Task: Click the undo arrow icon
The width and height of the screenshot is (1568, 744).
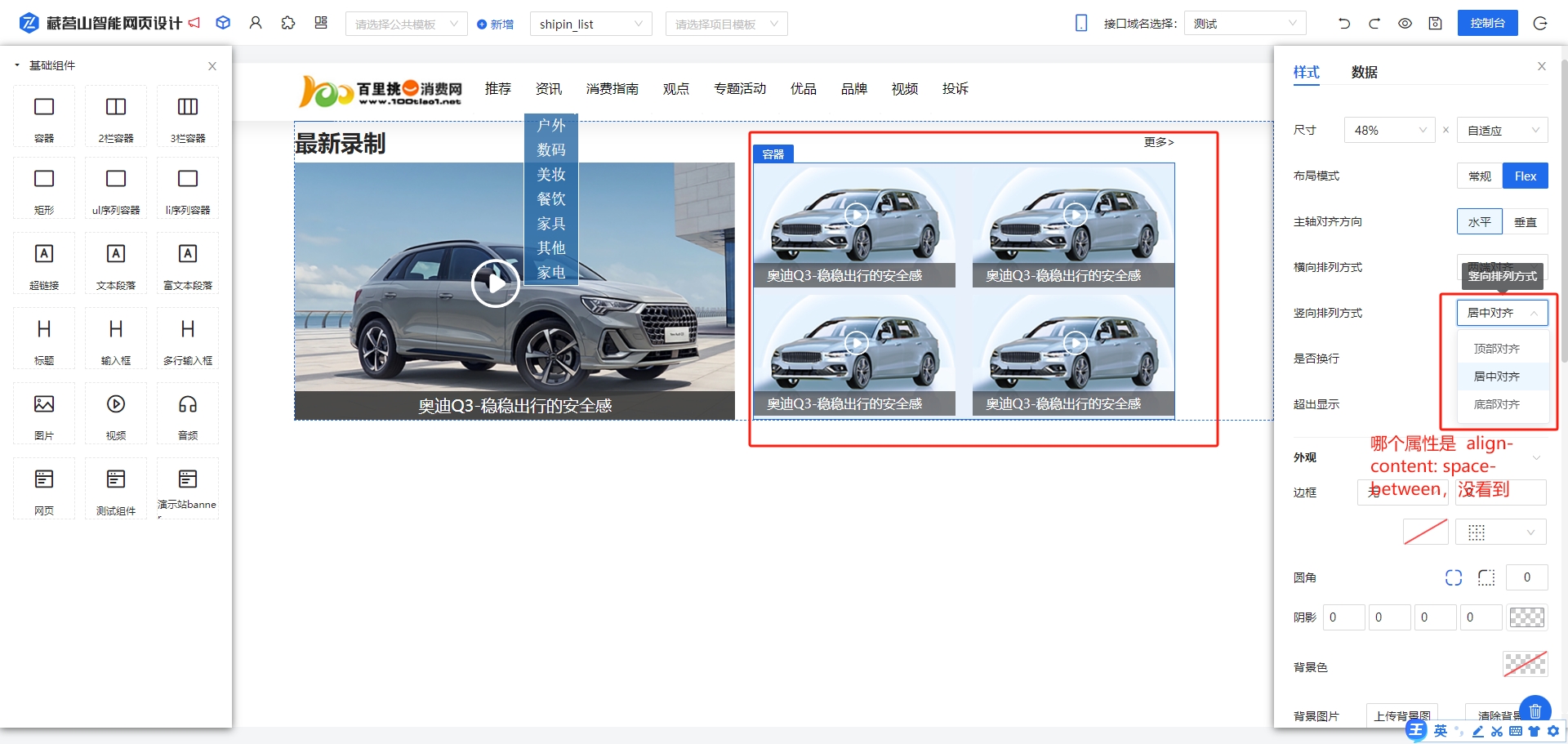Action: pos(1344,24)
